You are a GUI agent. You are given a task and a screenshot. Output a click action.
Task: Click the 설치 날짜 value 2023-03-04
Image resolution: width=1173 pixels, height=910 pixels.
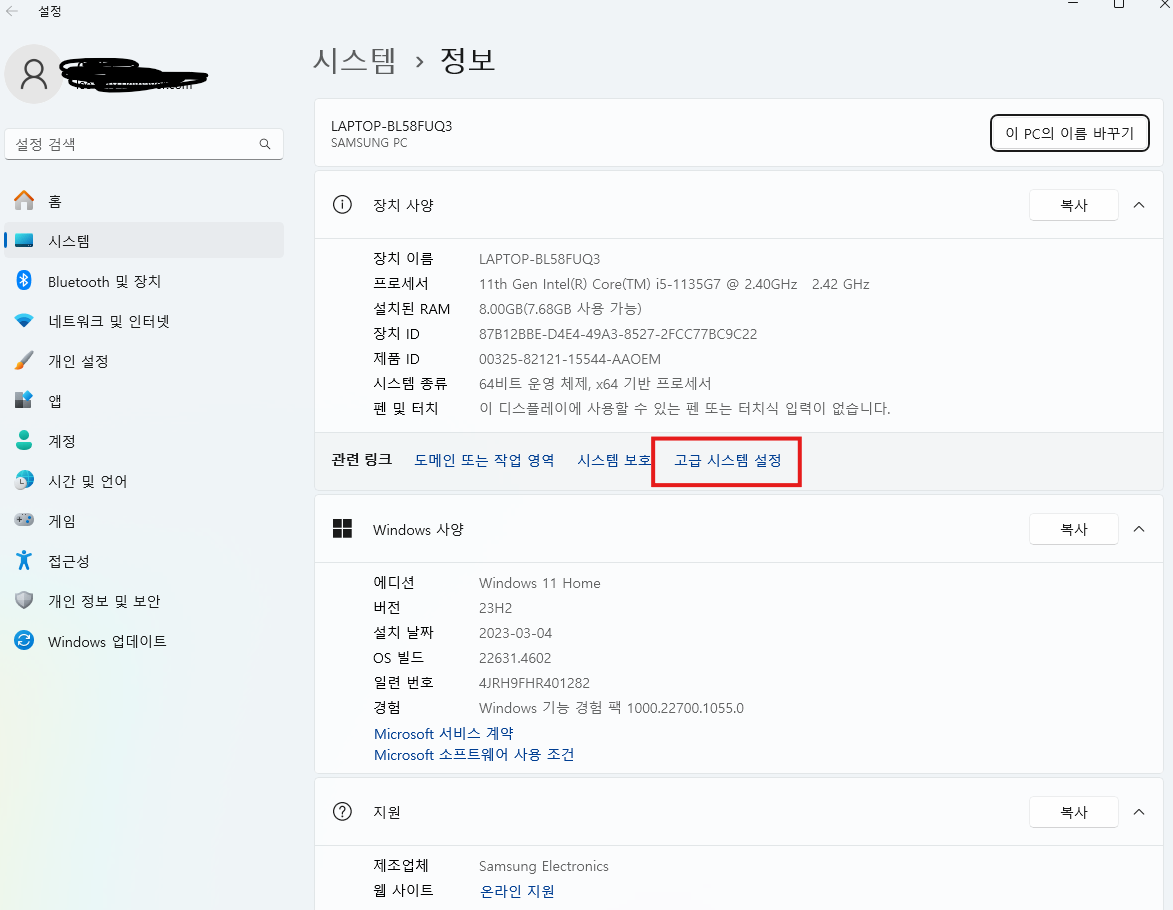pyautogui.click(x=515, y=633)
